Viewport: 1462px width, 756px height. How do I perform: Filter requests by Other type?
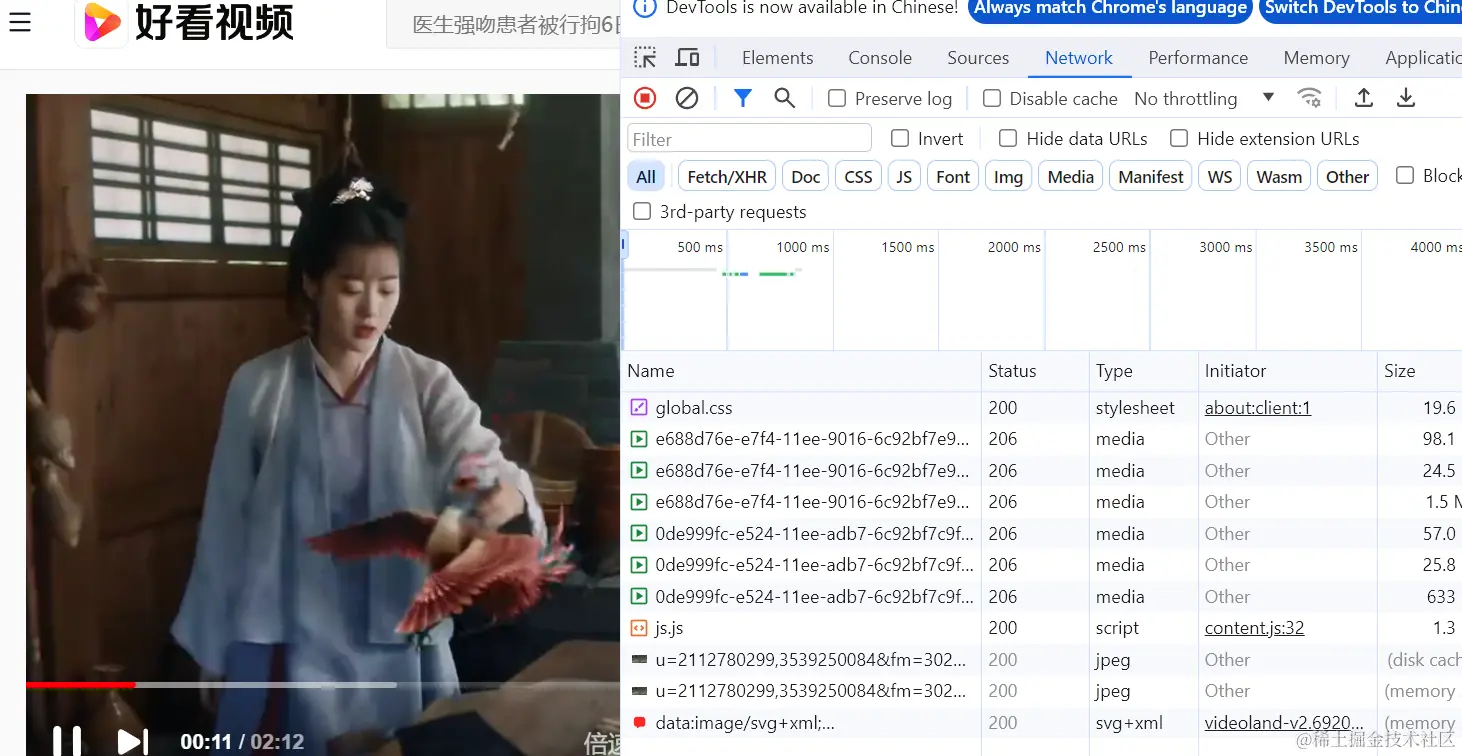[1347, 177]
